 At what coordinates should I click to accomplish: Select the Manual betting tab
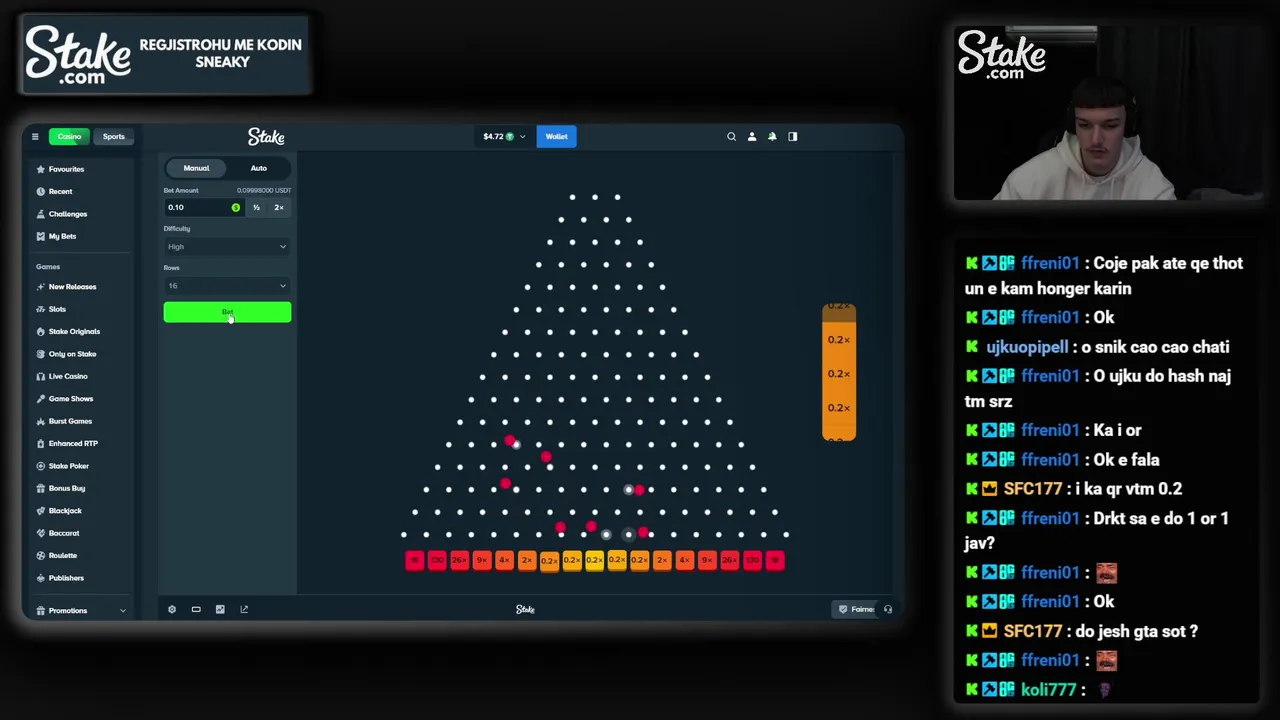coord(196,168)
